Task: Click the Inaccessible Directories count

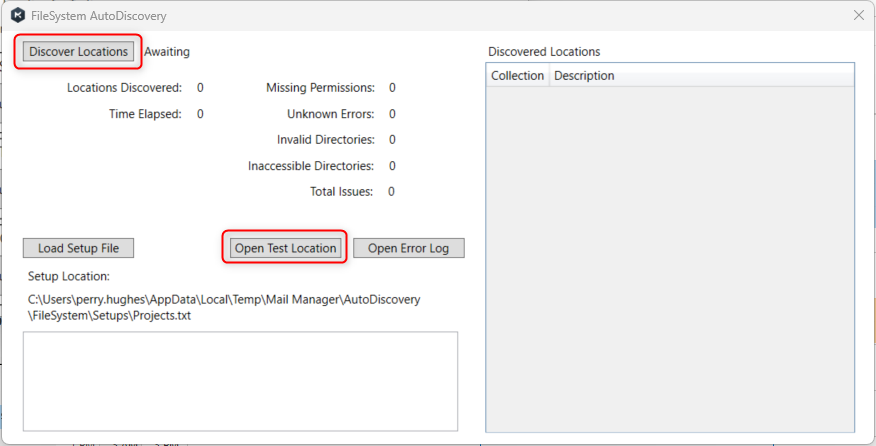Action: tap(392, 166)
